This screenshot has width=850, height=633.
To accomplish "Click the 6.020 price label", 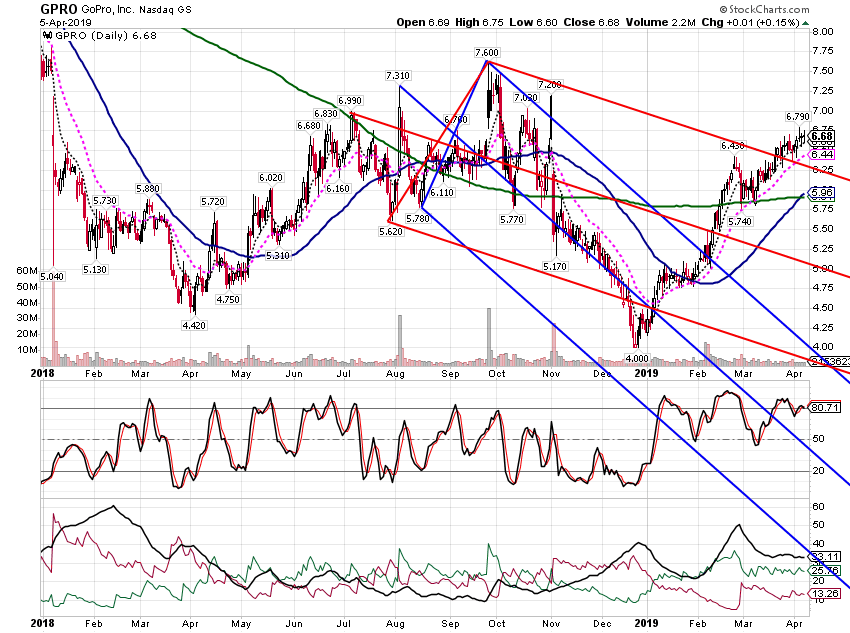I will tap(271, 178).
